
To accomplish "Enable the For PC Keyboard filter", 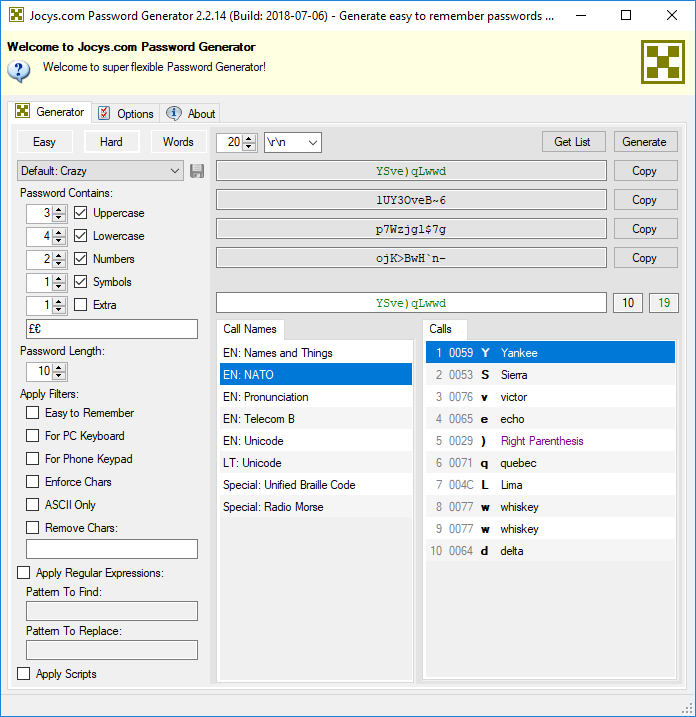I will pos(32,435).
